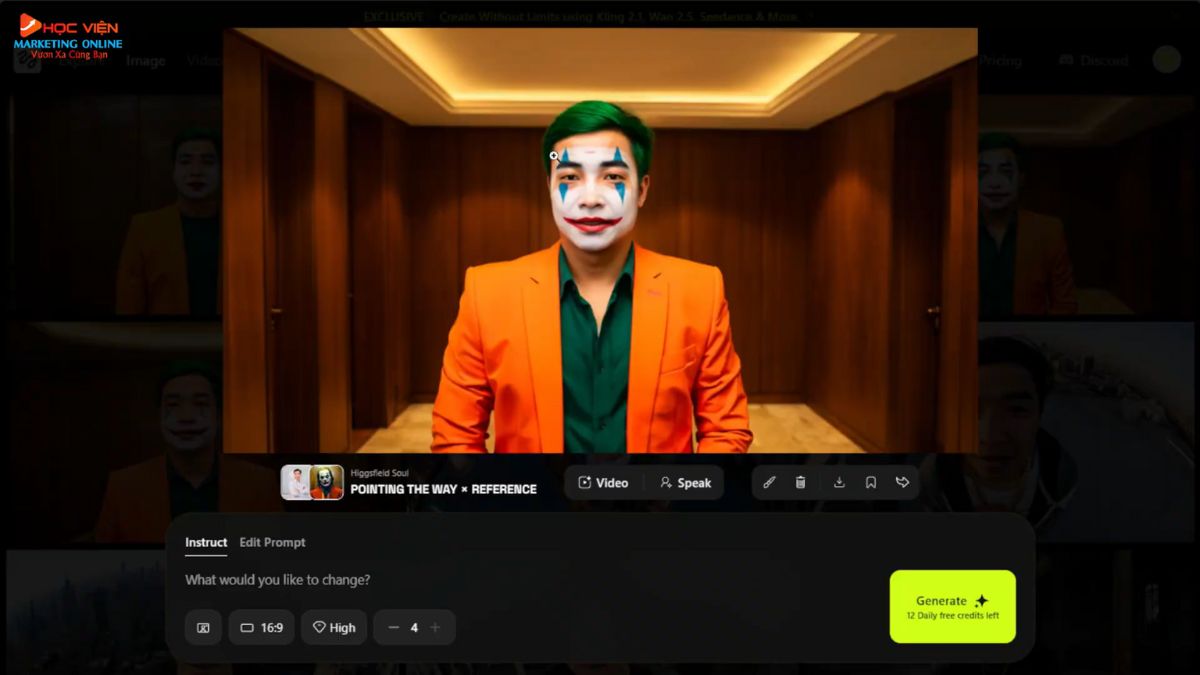Delete the image with the trash icon
This screenshot has width=1200, height=675.
(800, 482)
